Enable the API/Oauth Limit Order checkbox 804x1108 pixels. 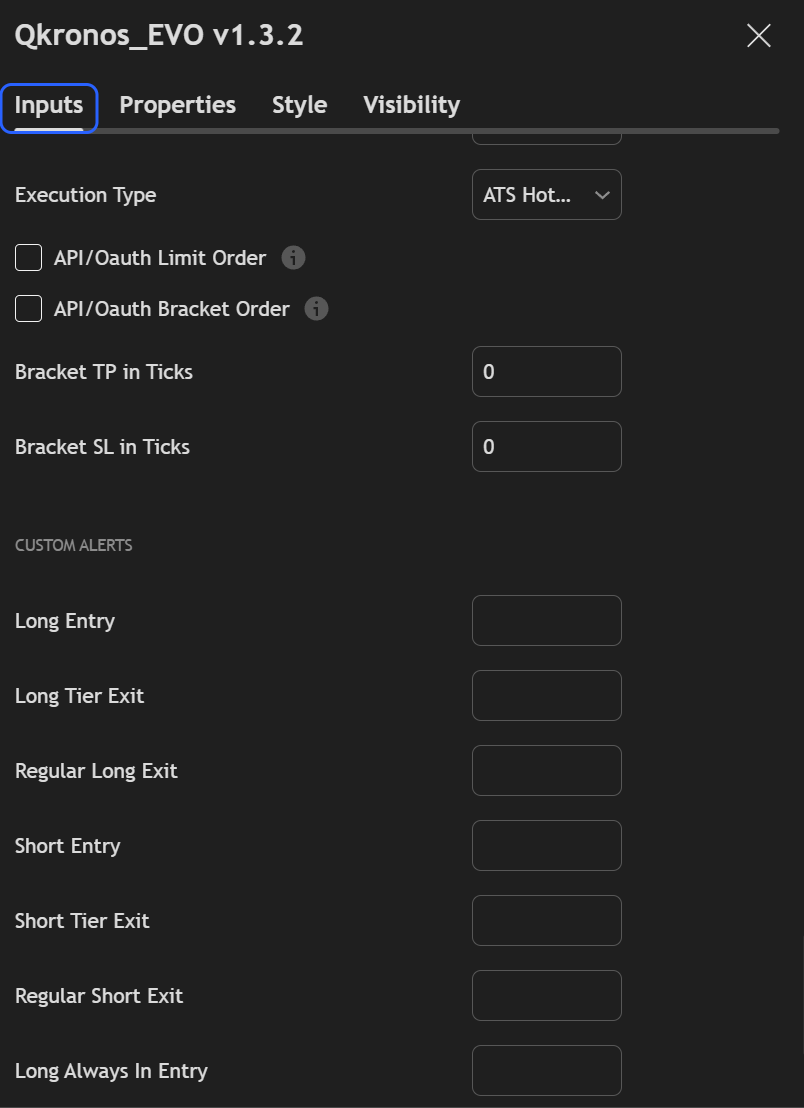click(29, 258)
